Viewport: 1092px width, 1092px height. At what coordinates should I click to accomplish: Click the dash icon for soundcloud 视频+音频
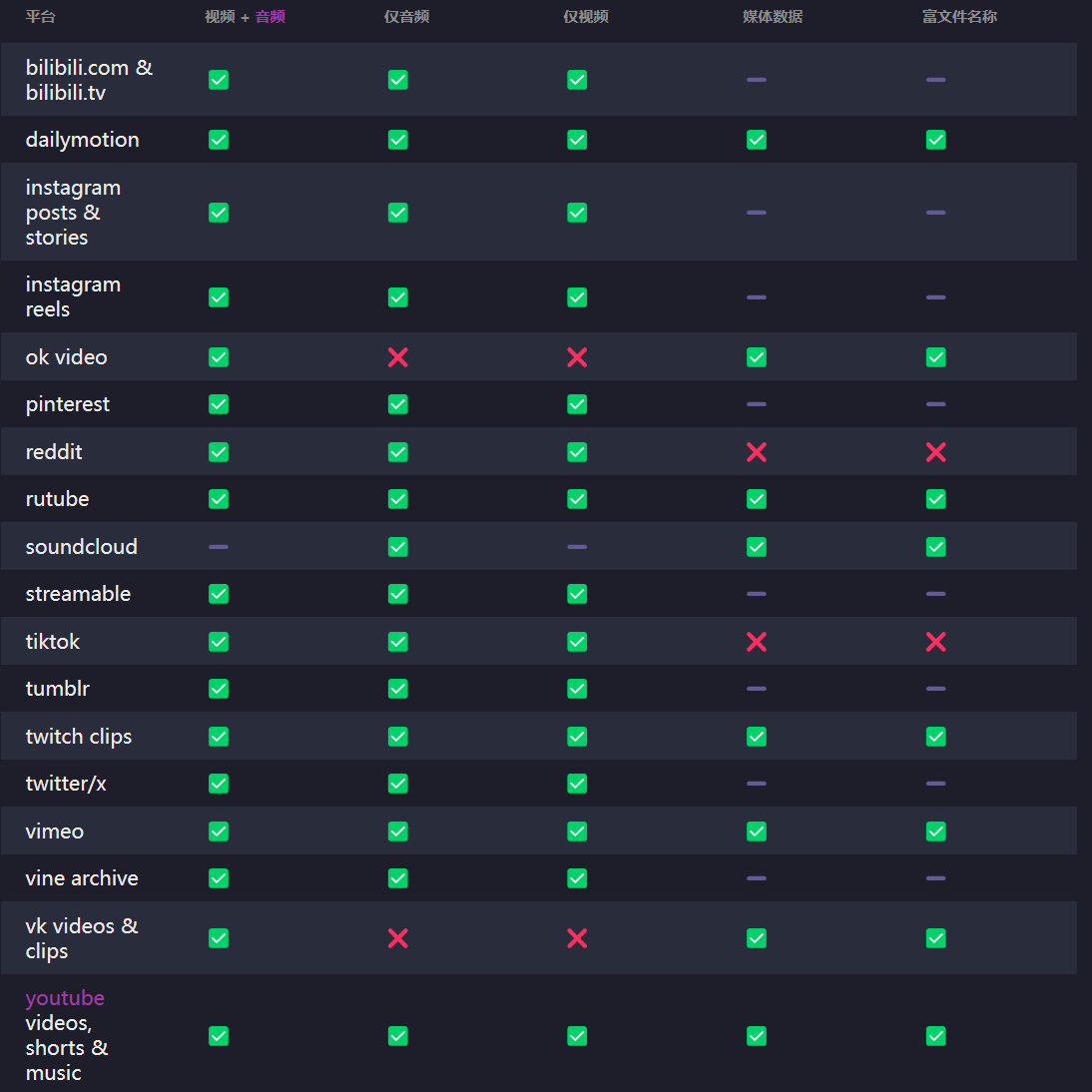coord(219,547)
